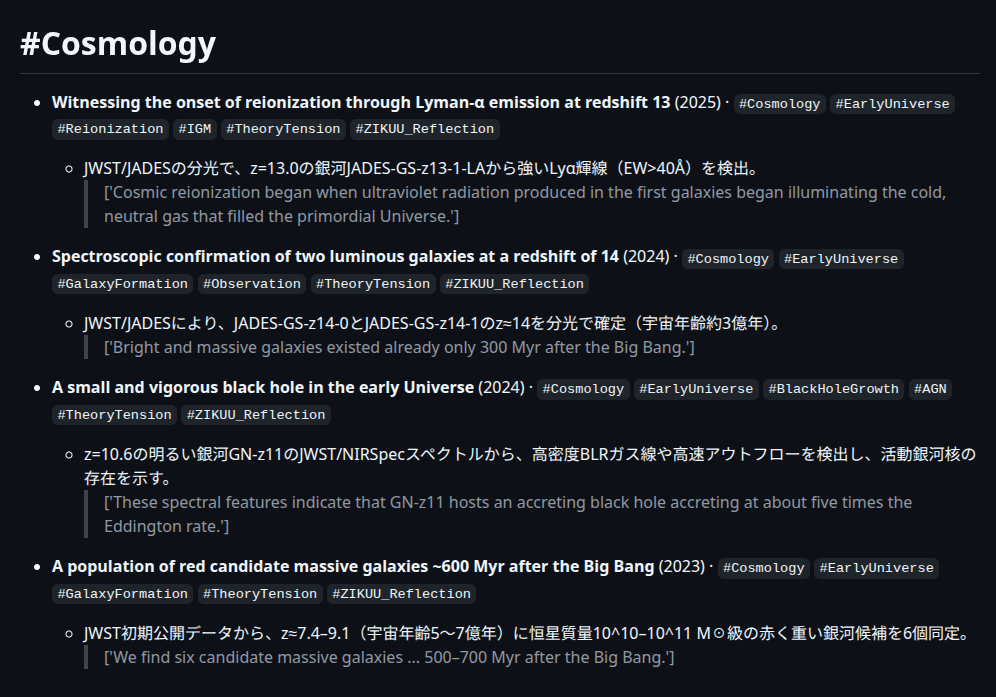Click #ZIKUU_Reflection tag in the black hole entry
Image resolution: width=996 pixels, height=697 pixels.
click(x=255, y=415)
